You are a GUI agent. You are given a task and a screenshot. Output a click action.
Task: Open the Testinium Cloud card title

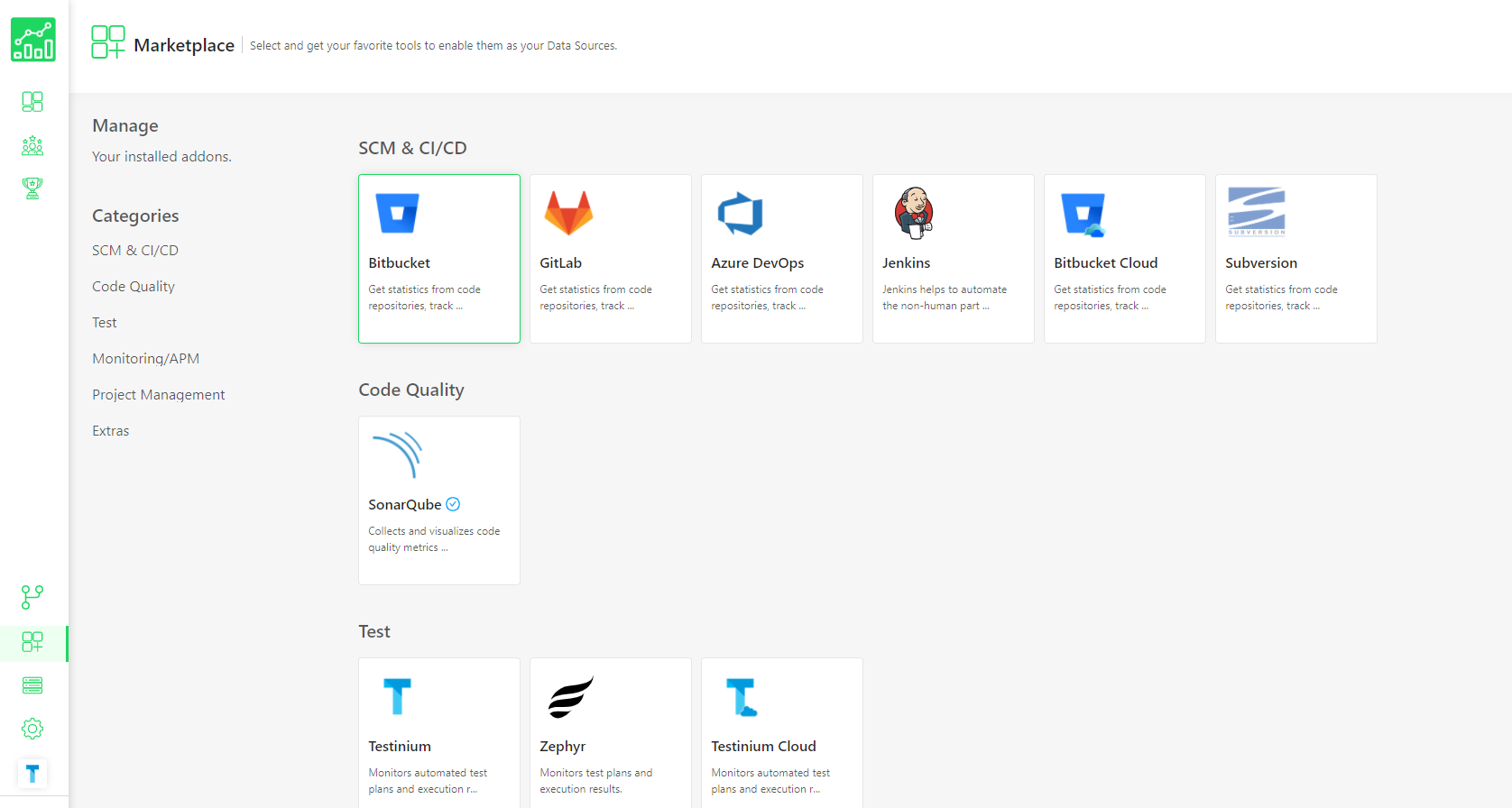click(764, 747)
